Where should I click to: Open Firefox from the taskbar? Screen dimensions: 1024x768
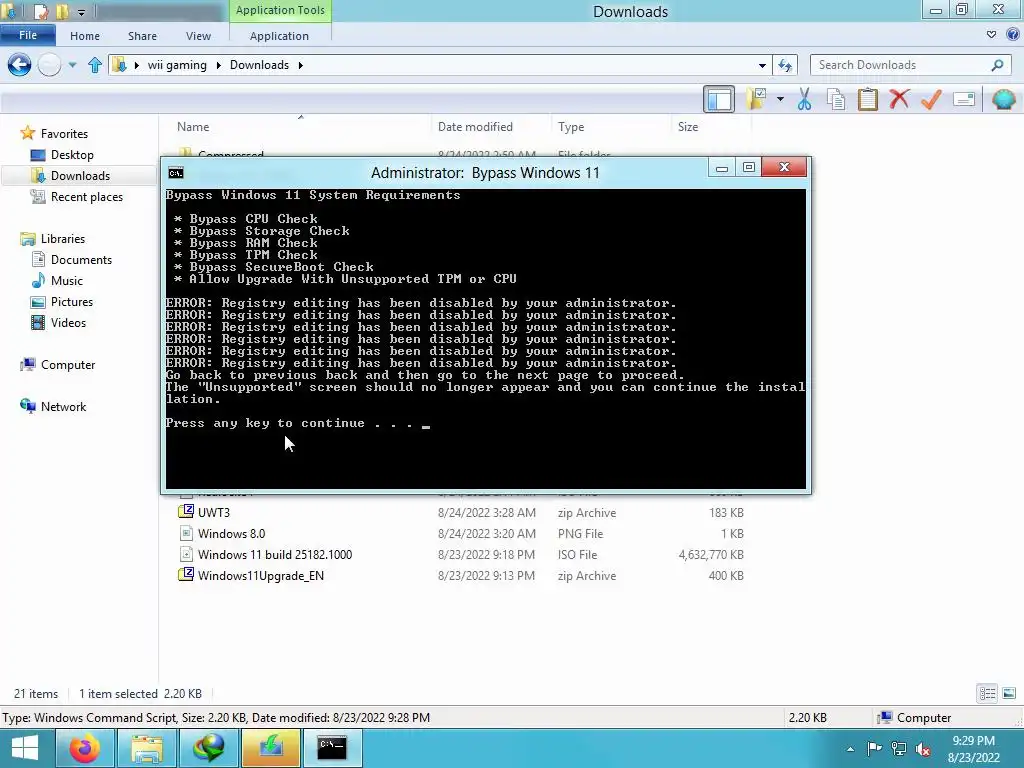click(85, 748)
